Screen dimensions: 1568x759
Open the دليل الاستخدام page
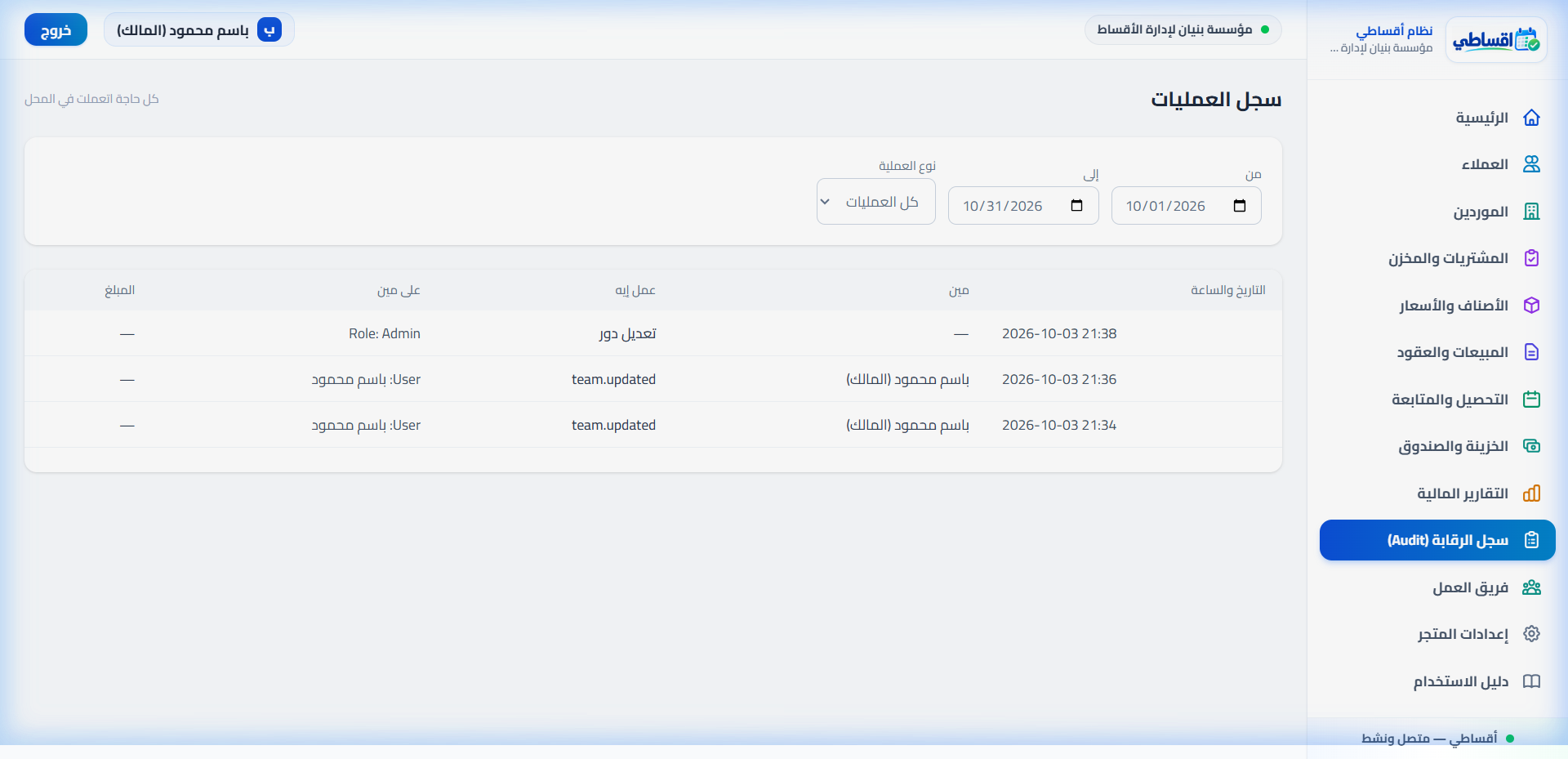(1437, 681)
